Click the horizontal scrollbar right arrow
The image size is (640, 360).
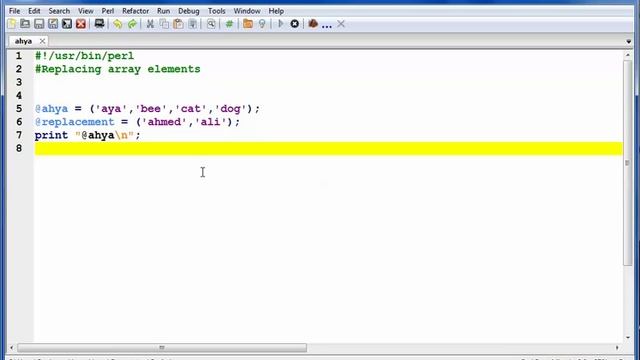point(617,348)
